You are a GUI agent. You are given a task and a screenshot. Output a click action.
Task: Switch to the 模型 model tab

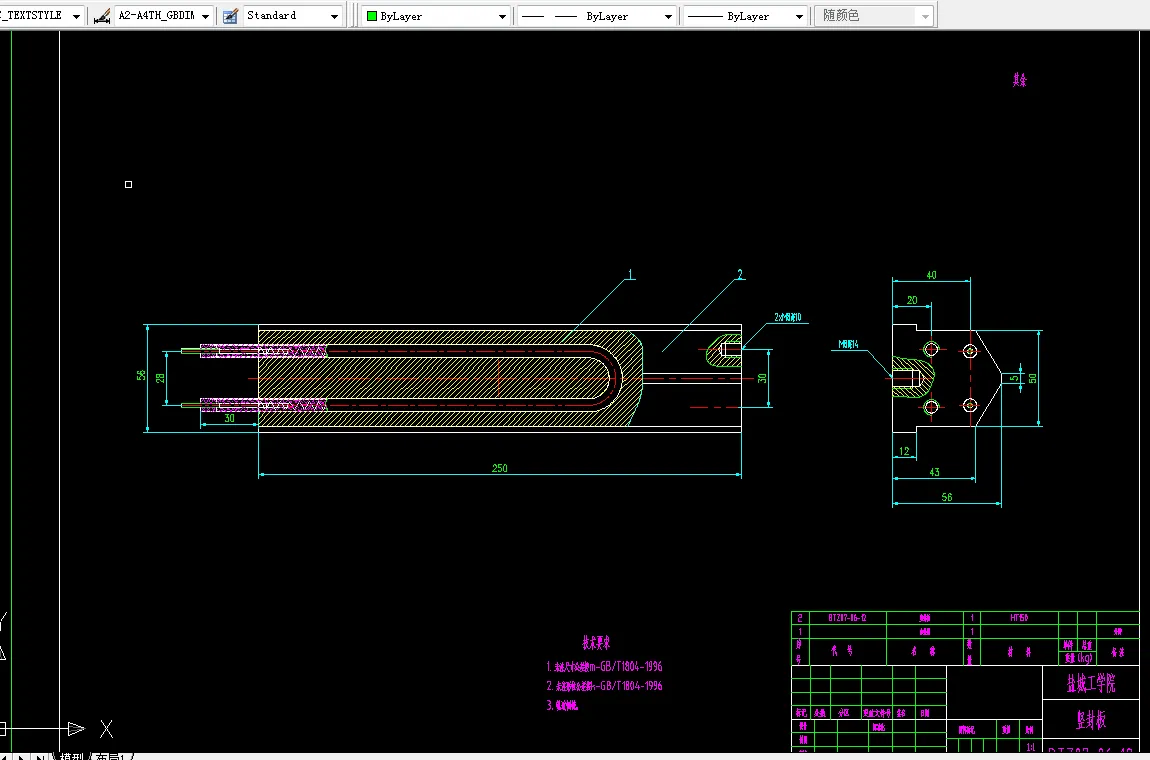tap(72, 756)
